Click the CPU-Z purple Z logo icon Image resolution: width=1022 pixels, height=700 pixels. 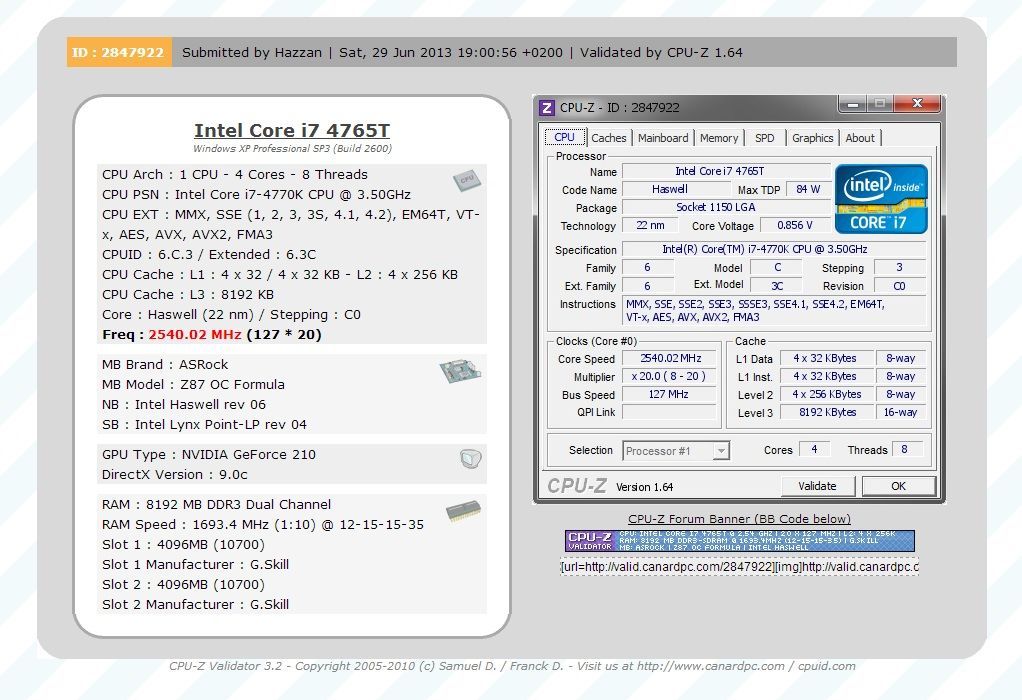547,108
